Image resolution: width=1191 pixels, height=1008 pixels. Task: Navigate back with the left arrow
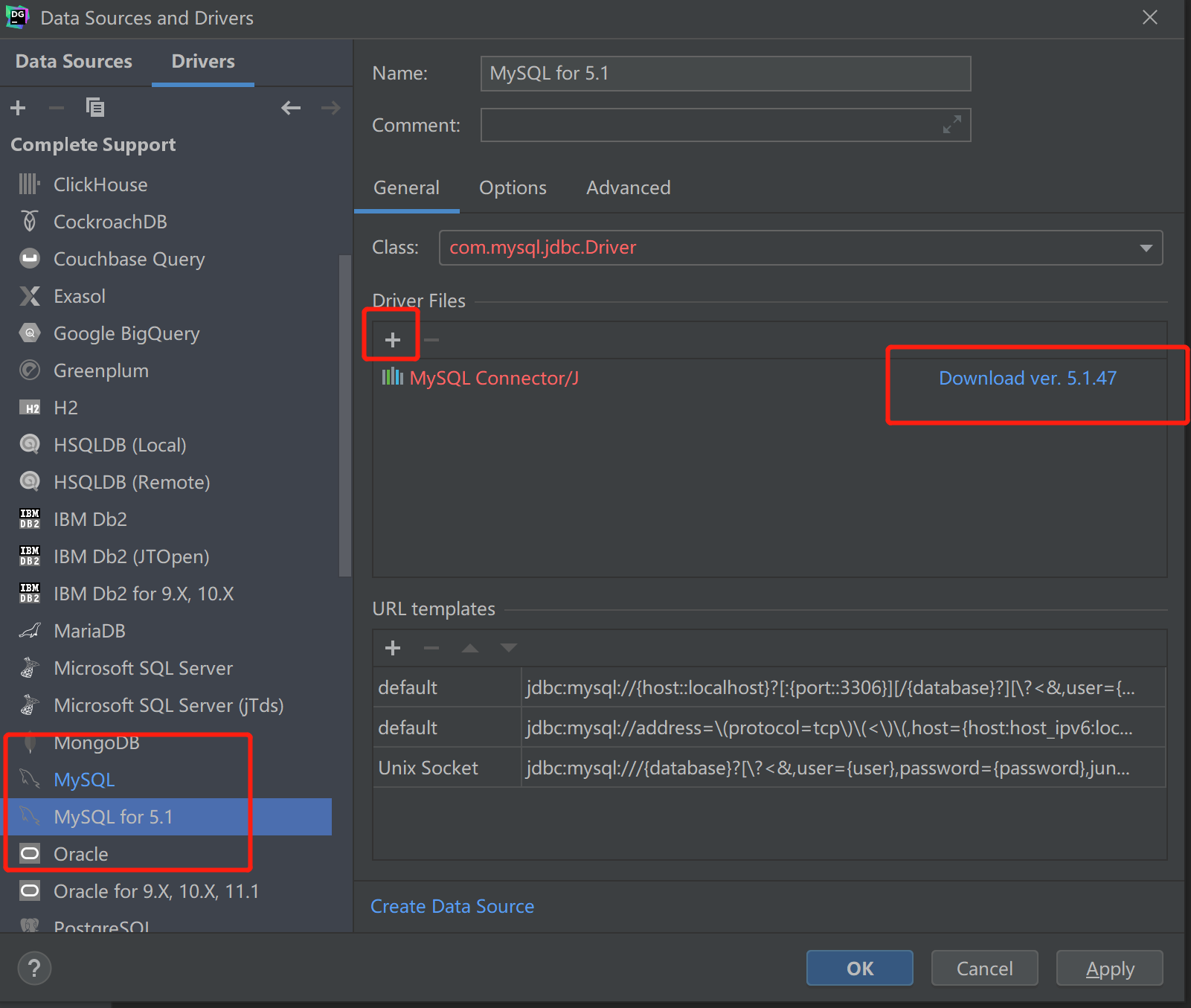click(x=291, y=108)
